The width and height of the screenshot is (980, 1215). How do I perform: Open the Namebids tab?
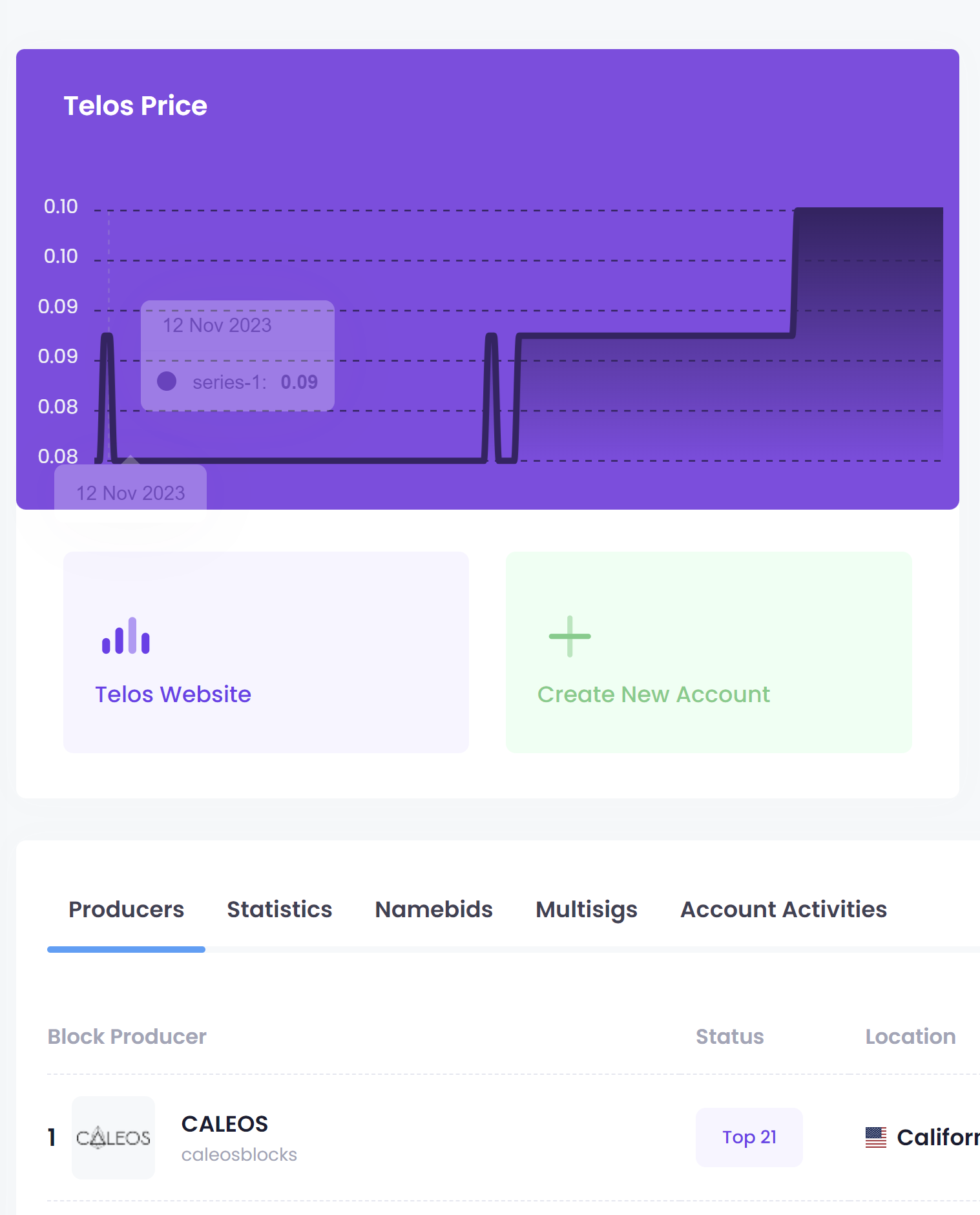tap(433, 909)
